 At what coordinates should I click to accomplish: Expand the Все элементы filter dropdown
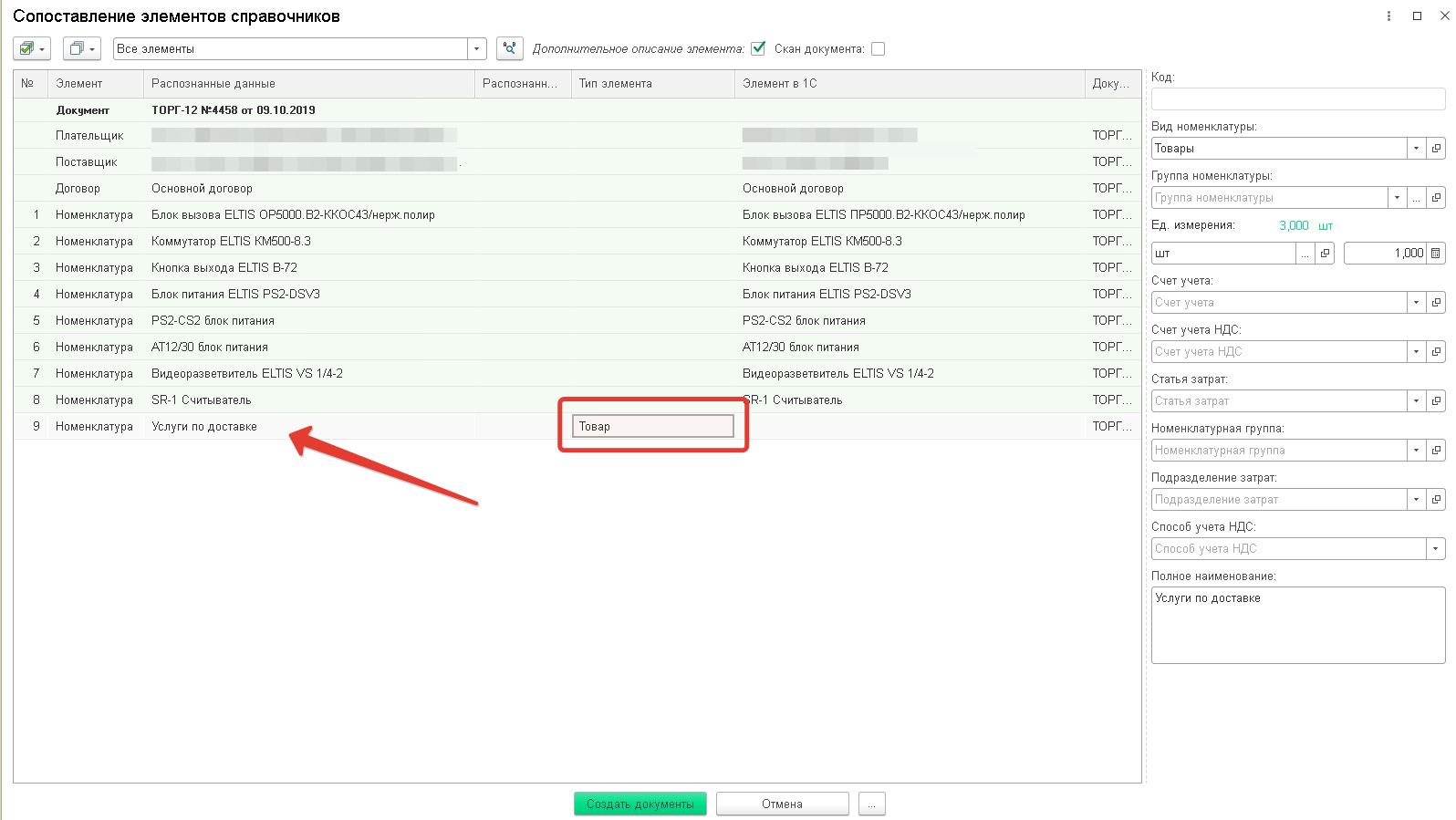pyautogui.click(x=476, y=48)
